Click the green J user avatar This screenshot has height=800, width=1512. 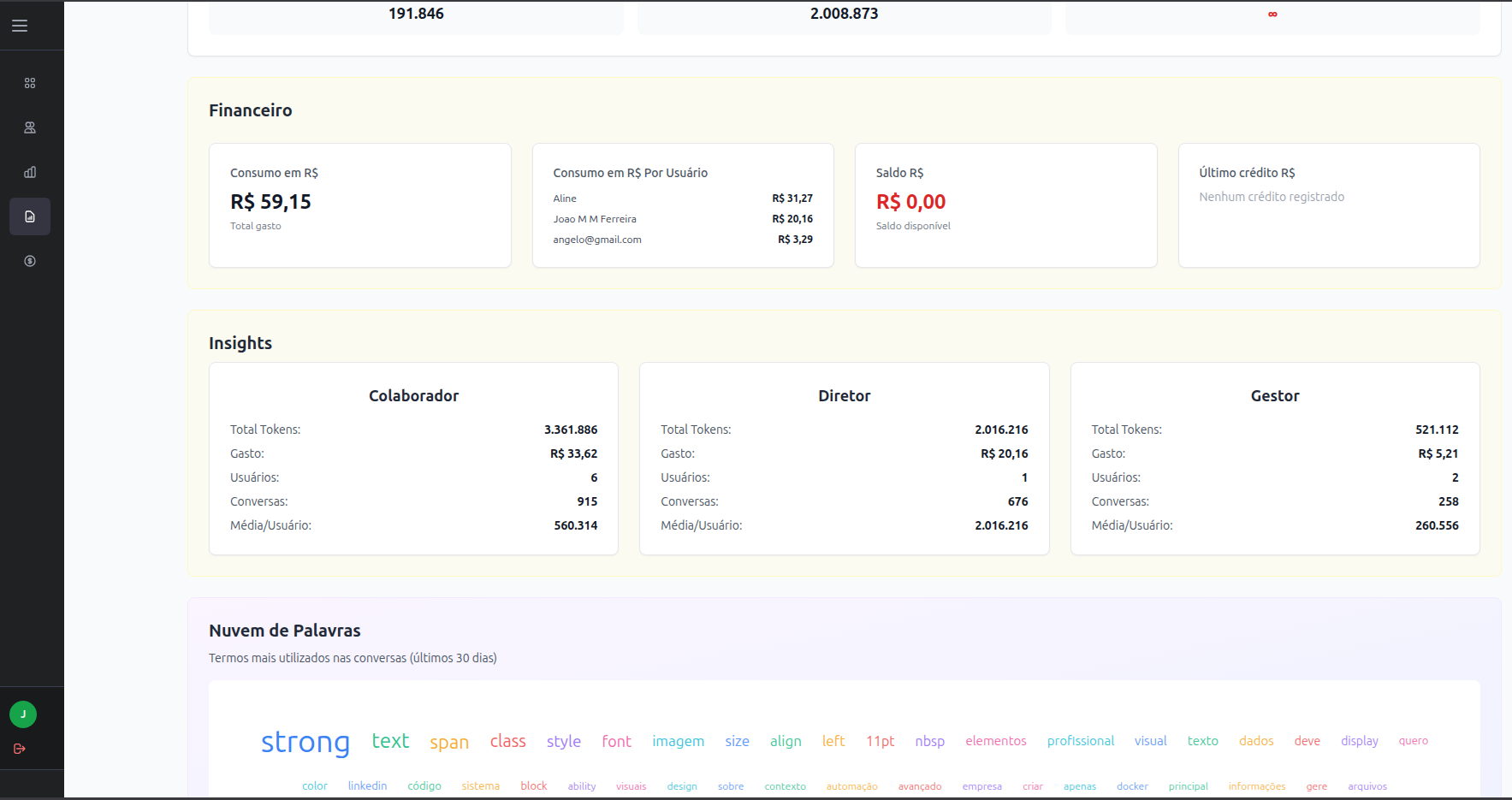23,714
